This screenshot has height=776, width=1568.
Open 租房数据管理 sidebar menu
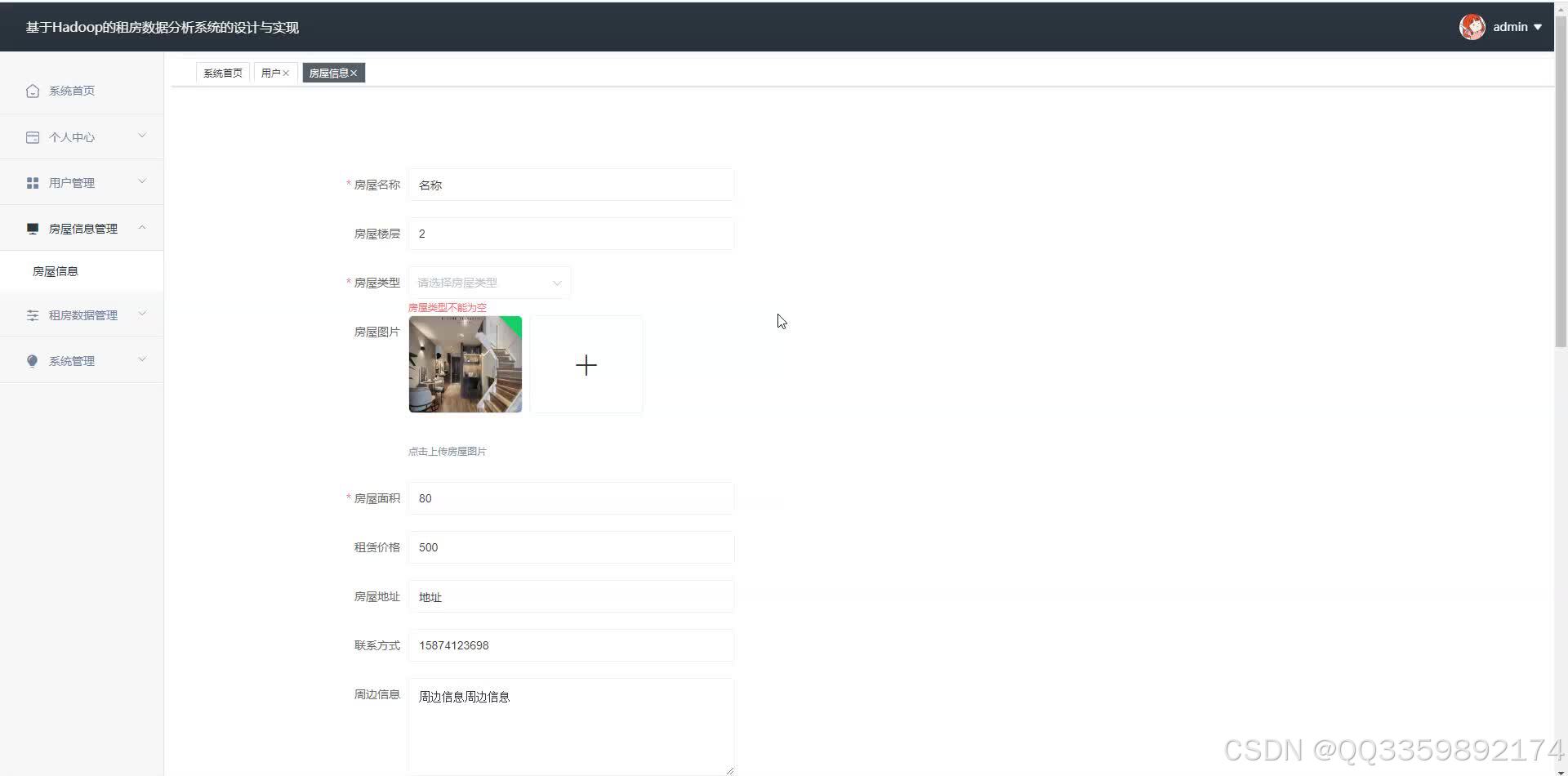pos(82,315)
